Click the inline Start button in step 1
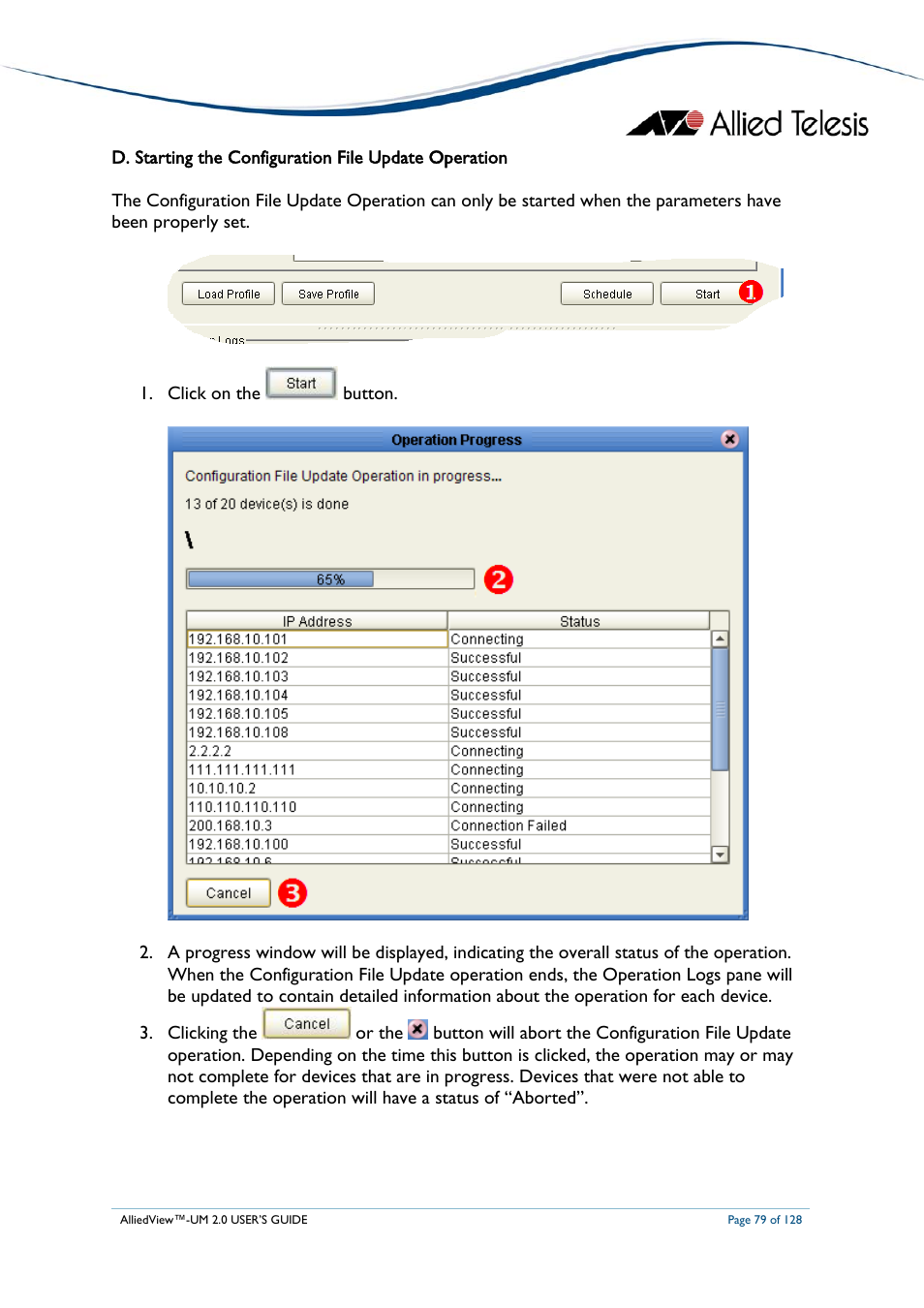Viewport: 924px width, 1308px height. (301, 384)
